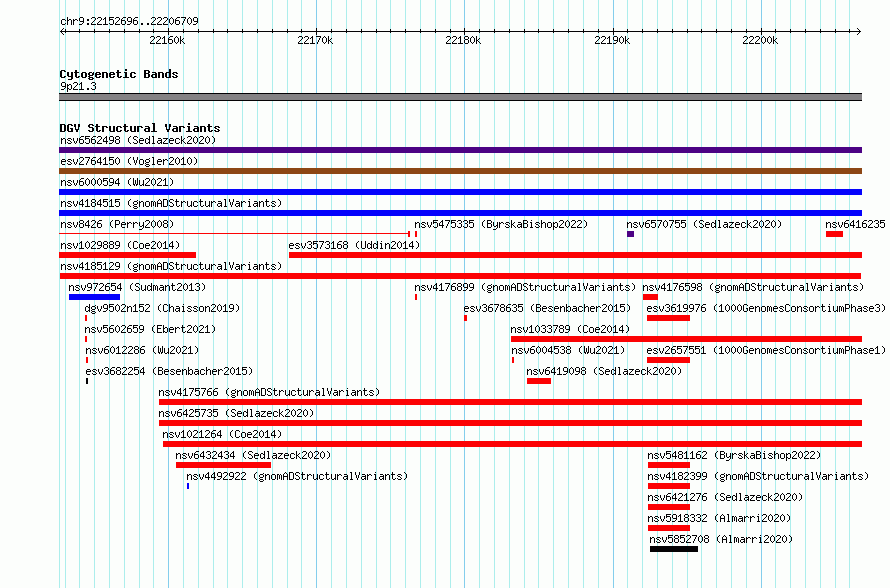Open variant esv2764150 (Vogler2010) label
Image resolution: width=890 pixels, height=588 pixels.
pos(129,161)
